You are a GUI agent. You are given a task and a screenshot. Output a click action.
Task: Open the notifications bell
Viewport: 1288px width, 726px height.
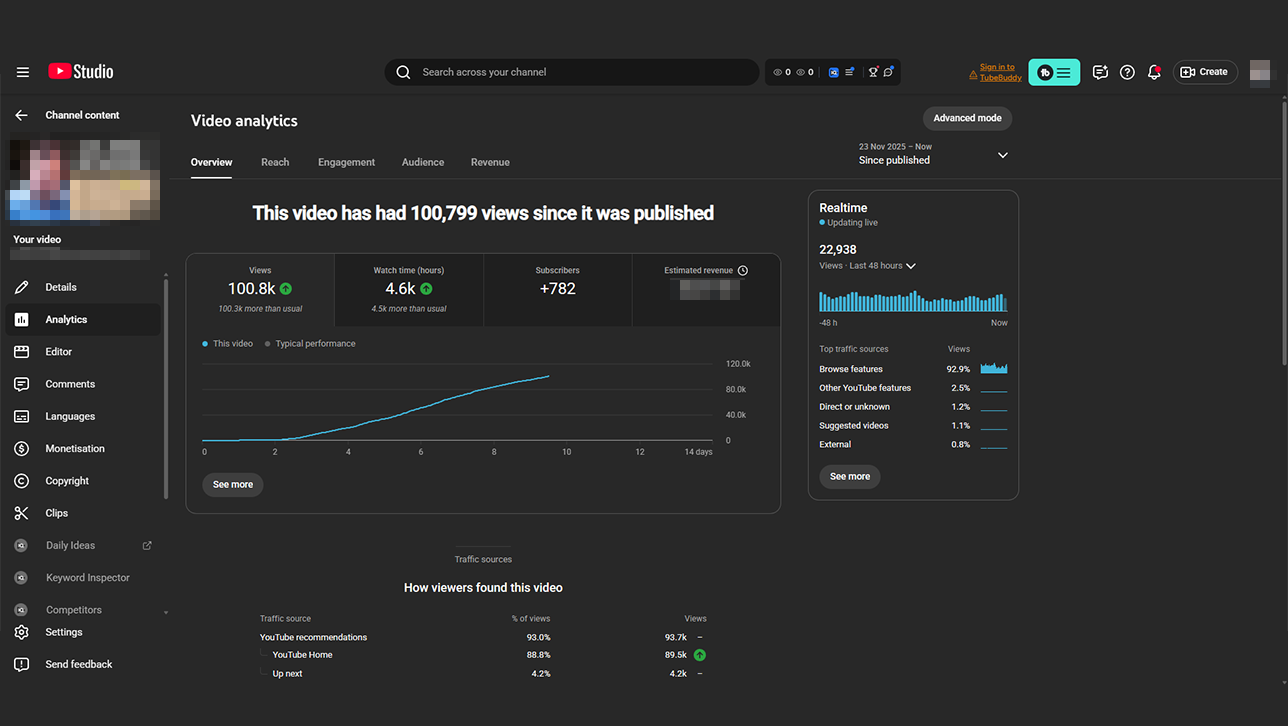click(x=1154, y=72)
